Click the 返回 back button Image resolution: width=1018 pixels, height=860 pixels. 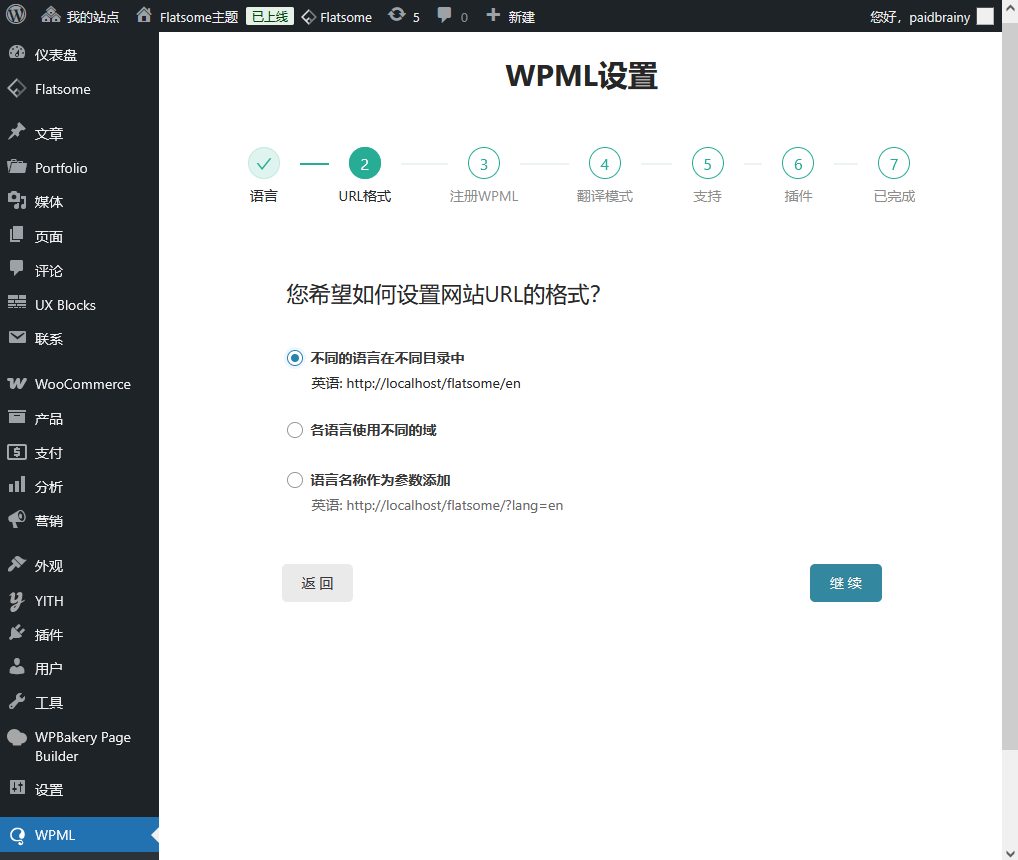(317, 583)
